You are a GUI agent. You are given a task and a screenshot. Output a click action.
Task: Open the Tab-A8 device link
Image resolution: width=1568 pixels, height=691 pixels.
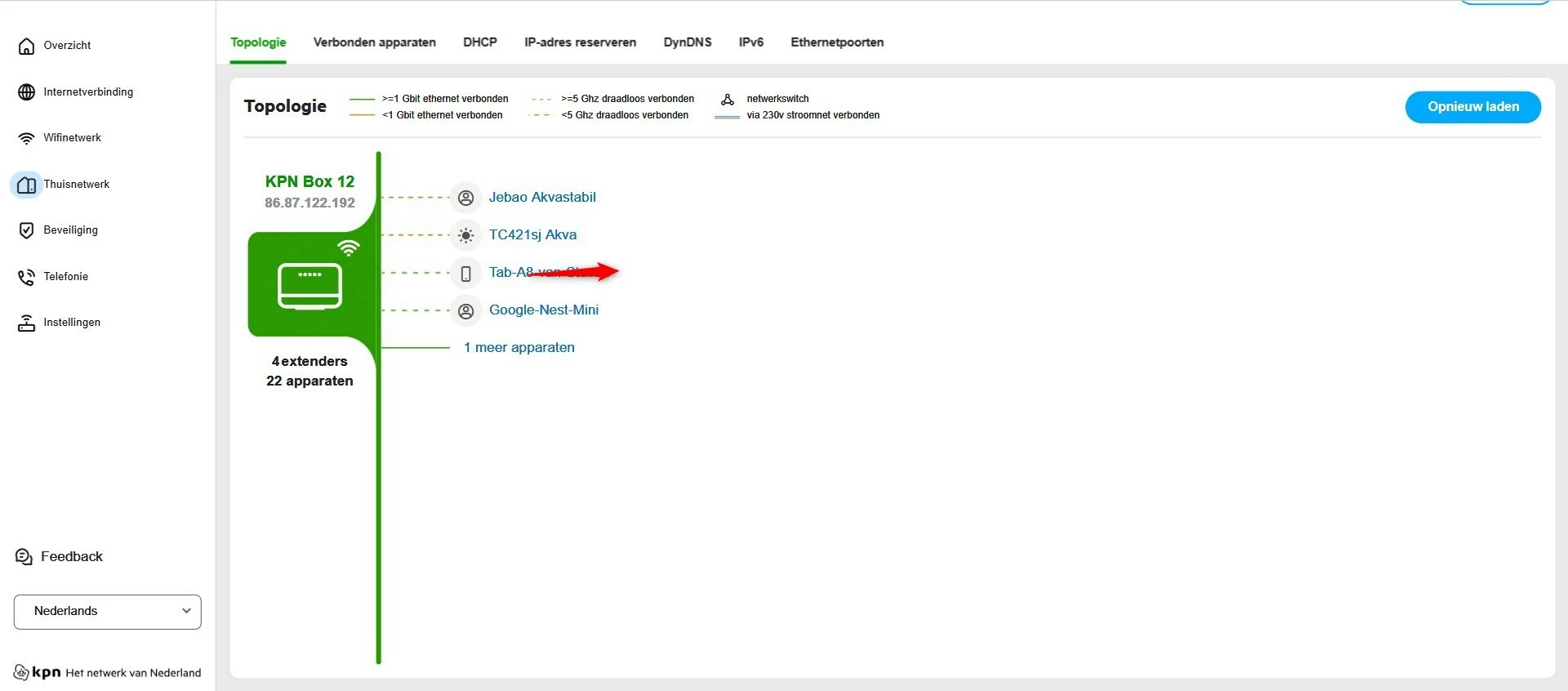click(x=544, y=272)
